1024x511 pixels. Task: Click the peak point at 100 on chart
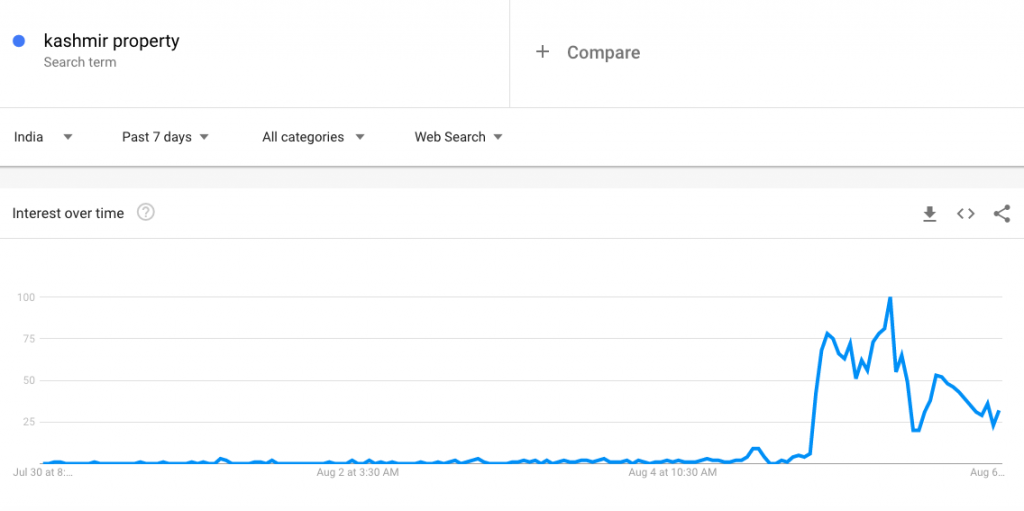(890, 298)
